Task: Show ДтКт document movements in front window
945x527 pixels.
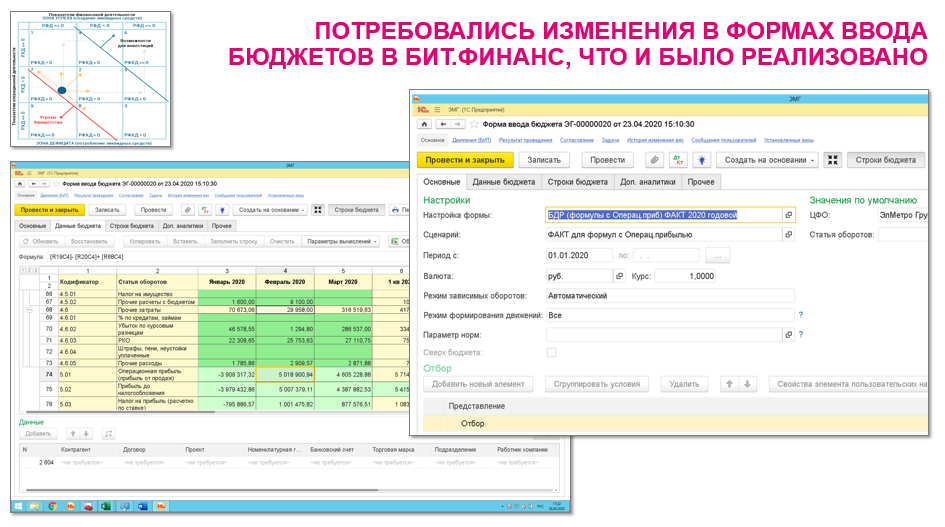Action: click(x=678, y=160)
